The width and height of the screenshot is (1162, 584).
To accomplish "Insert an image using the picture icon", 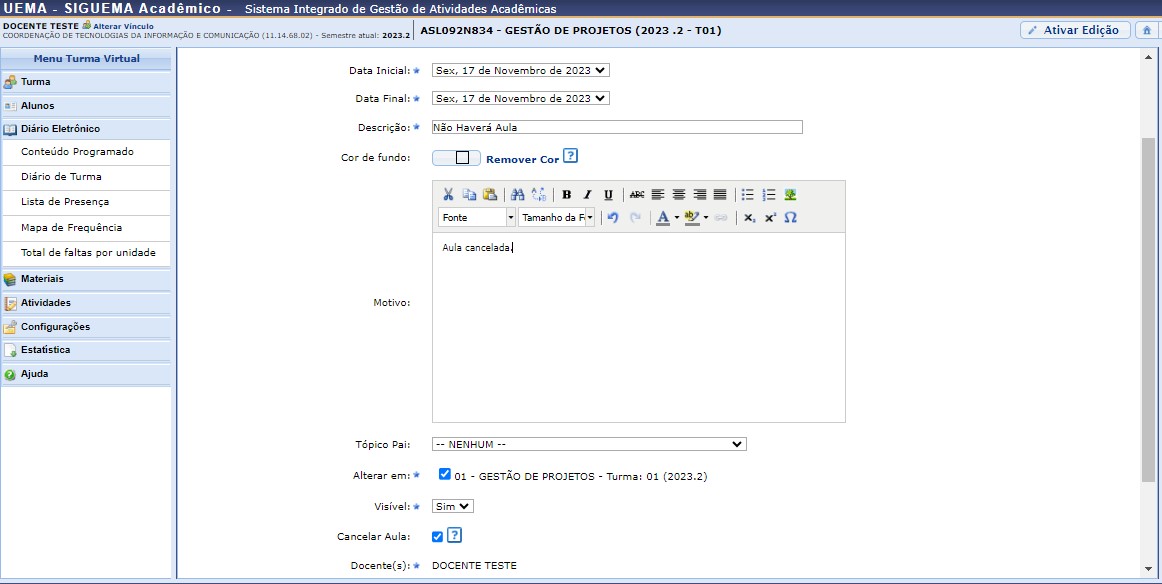I will 790,195.
